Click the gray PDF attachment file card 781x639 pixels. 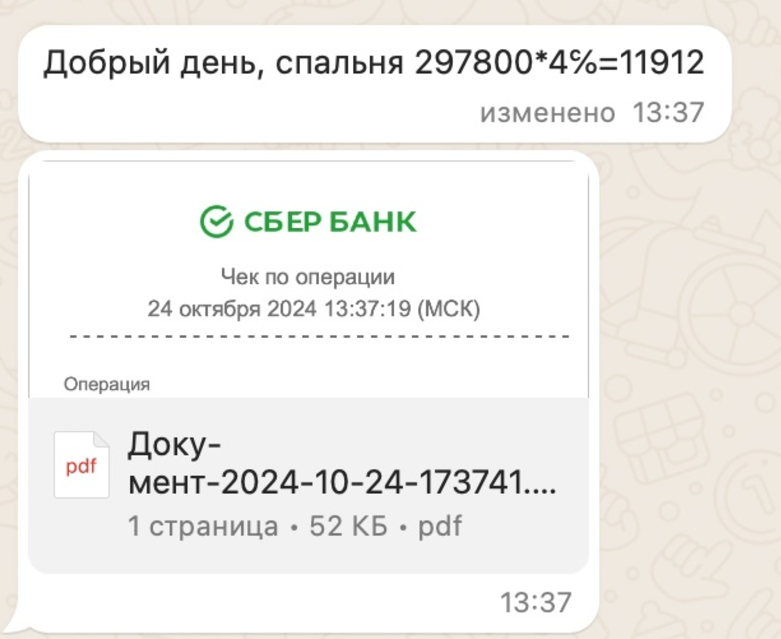(308, 486)
